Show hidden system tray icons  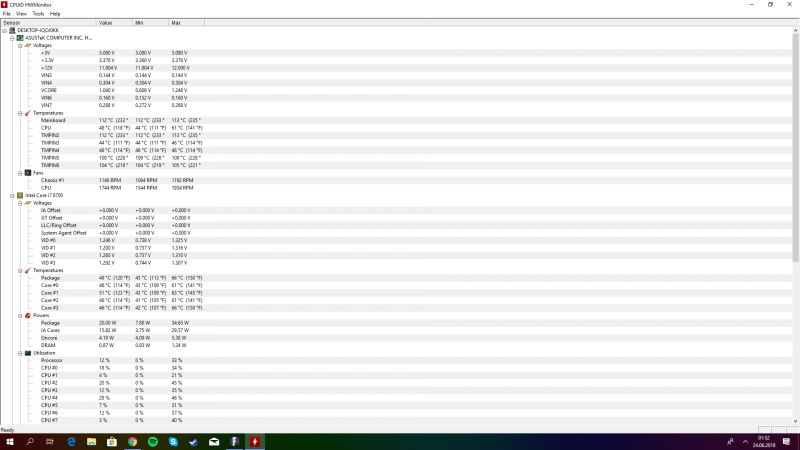pos(745,442)
